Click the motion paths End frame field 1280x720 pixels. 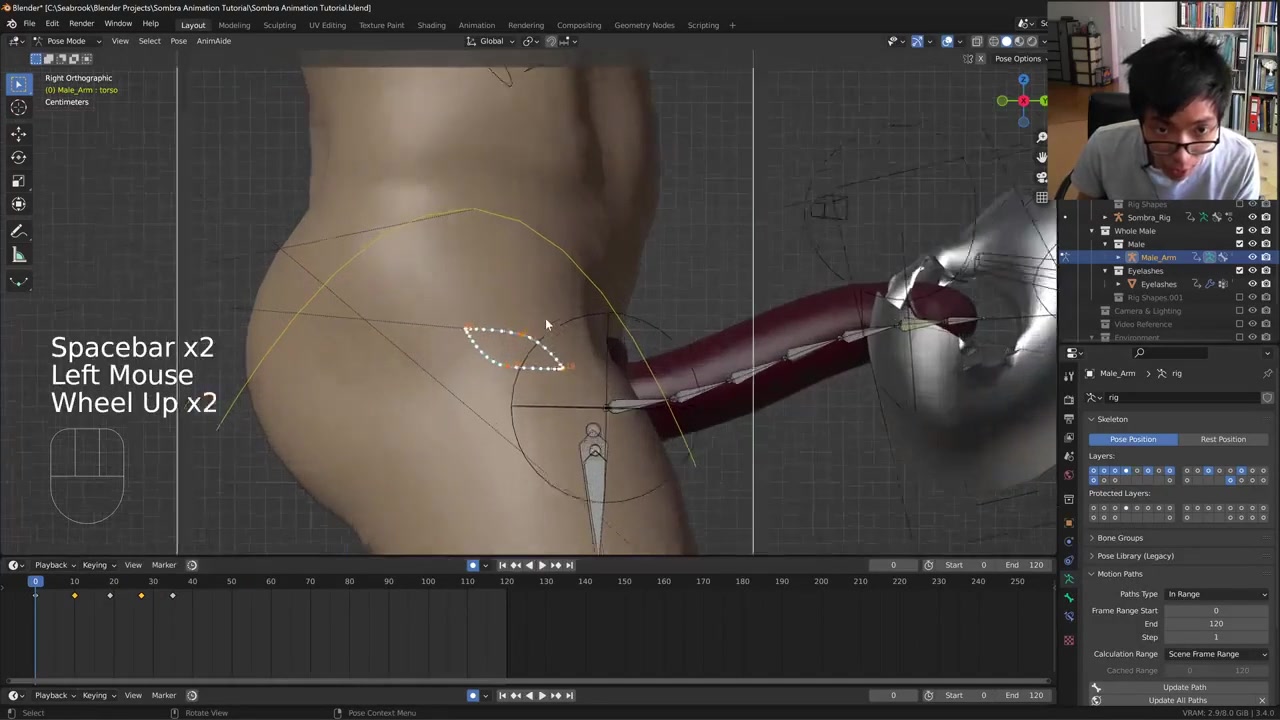1215,624
